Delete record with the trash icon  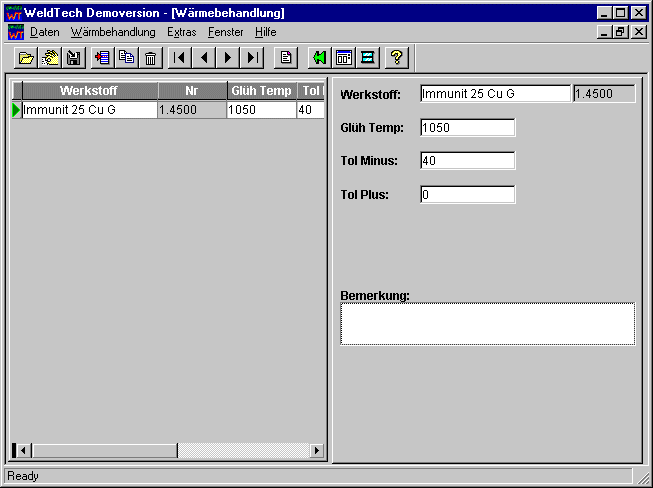point(150,58)
